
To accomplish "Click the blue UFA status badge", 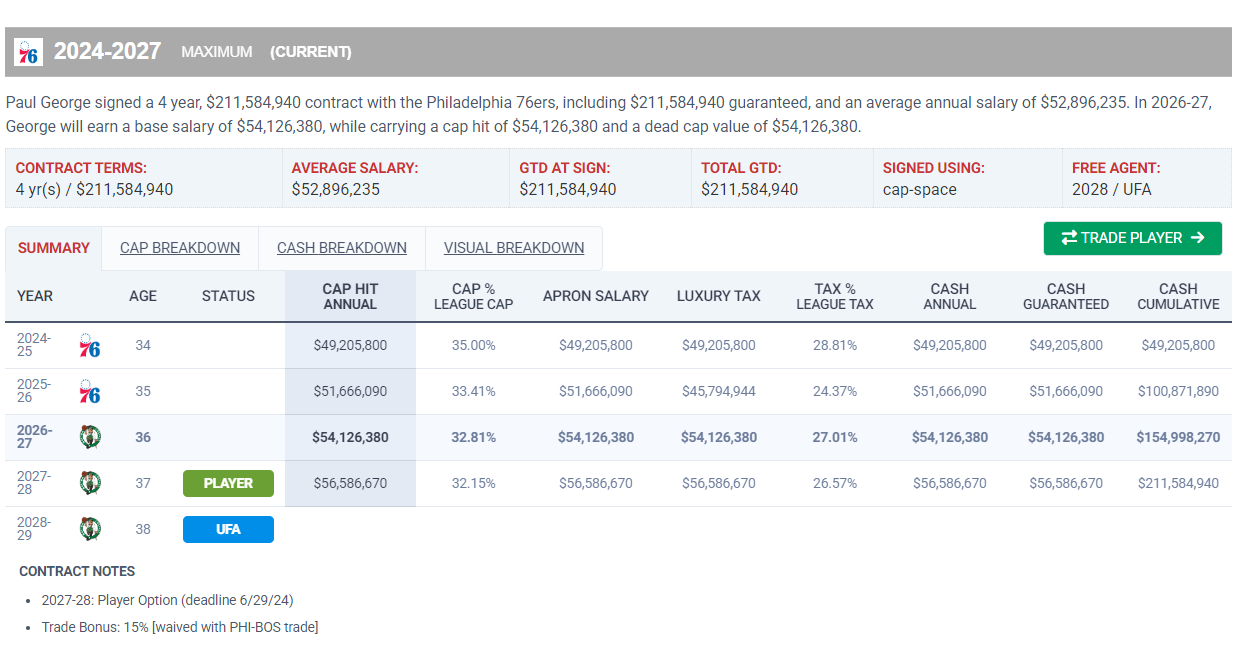I will click(x=228, y=529).
